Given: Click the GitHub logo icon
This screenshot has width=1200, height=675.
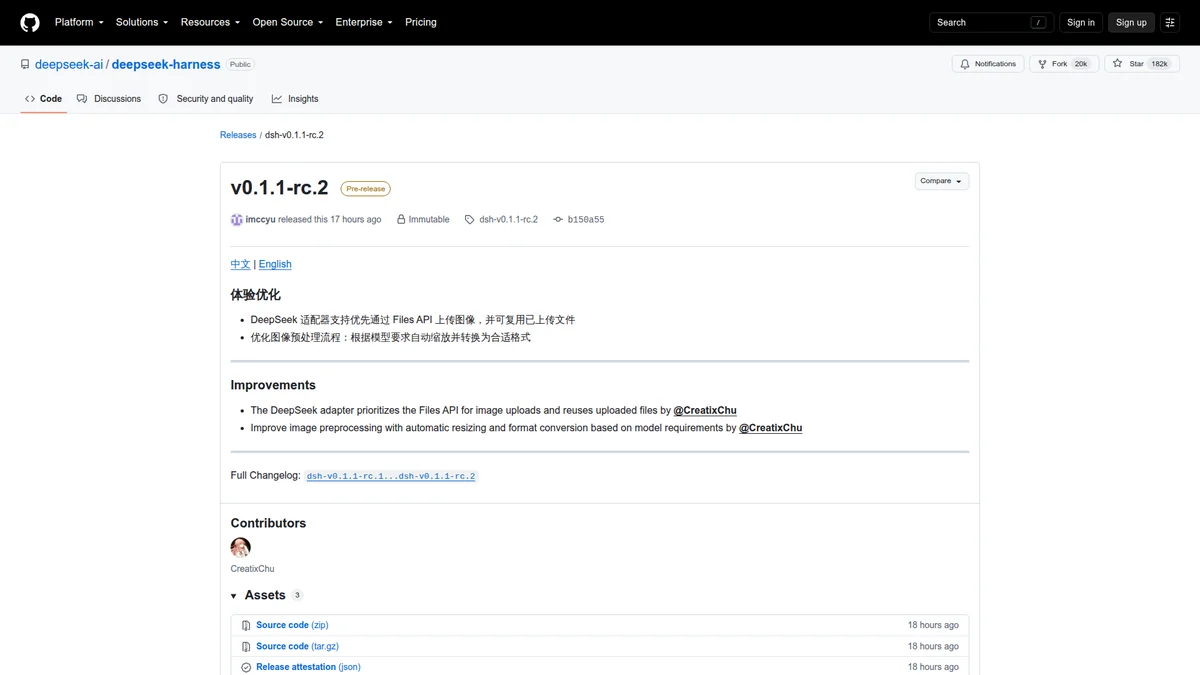Looking at the screenshot, I should click(30, 22).
